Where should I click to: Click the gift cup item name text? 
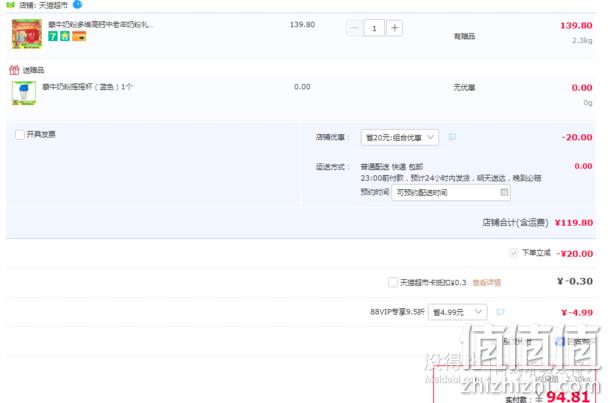click(88, 87)
